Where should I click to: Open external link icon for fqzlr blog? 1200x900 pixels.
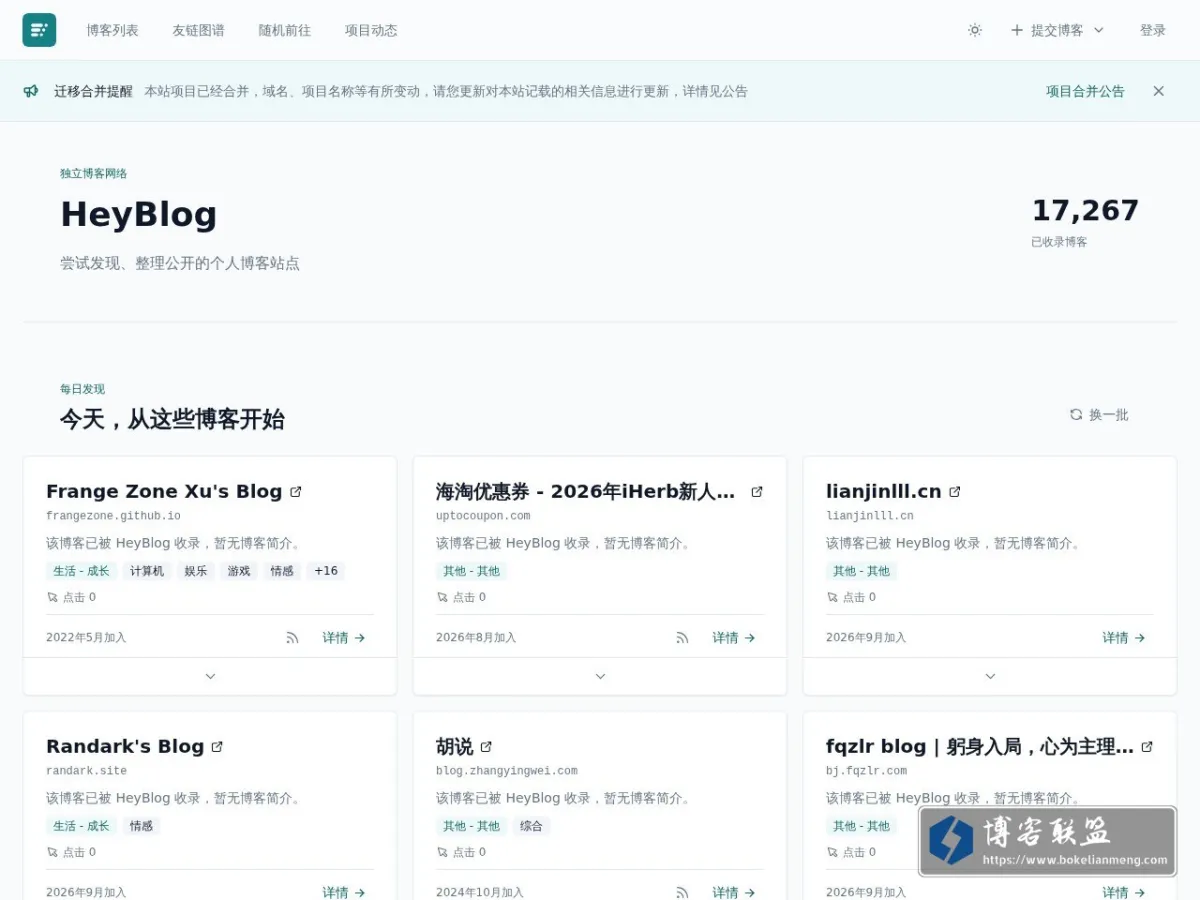(x=1147, y=747)
